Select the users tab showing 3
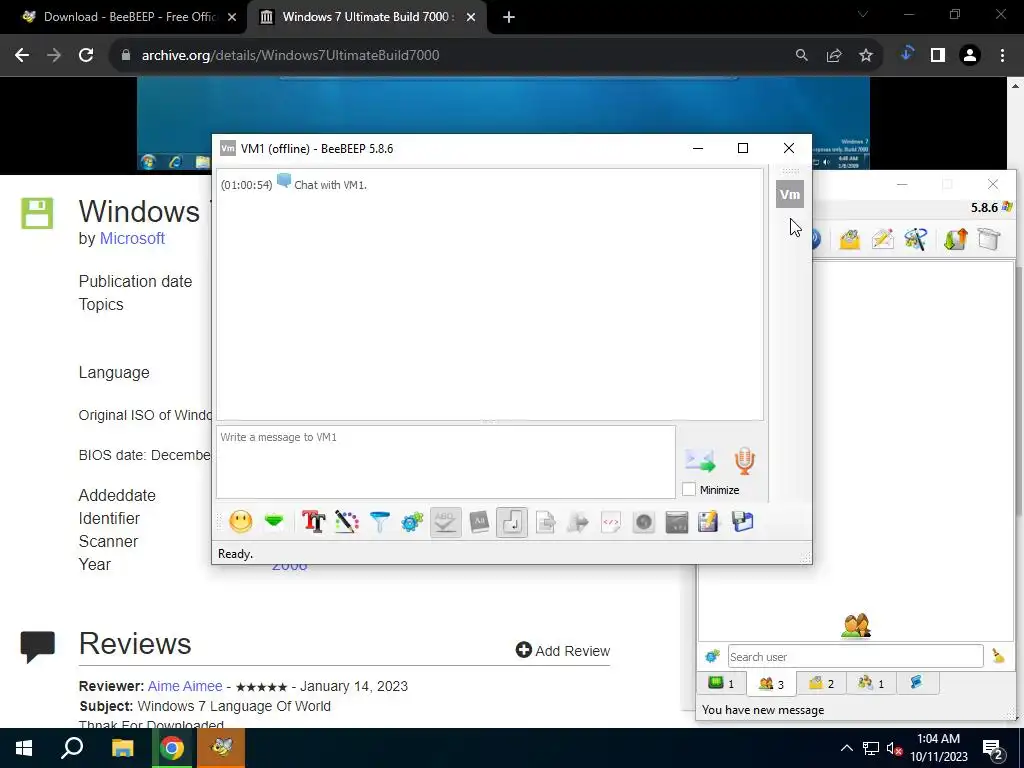Viewport: 1024px width, 768px height. pyautogui.click(x=771, y=684)
